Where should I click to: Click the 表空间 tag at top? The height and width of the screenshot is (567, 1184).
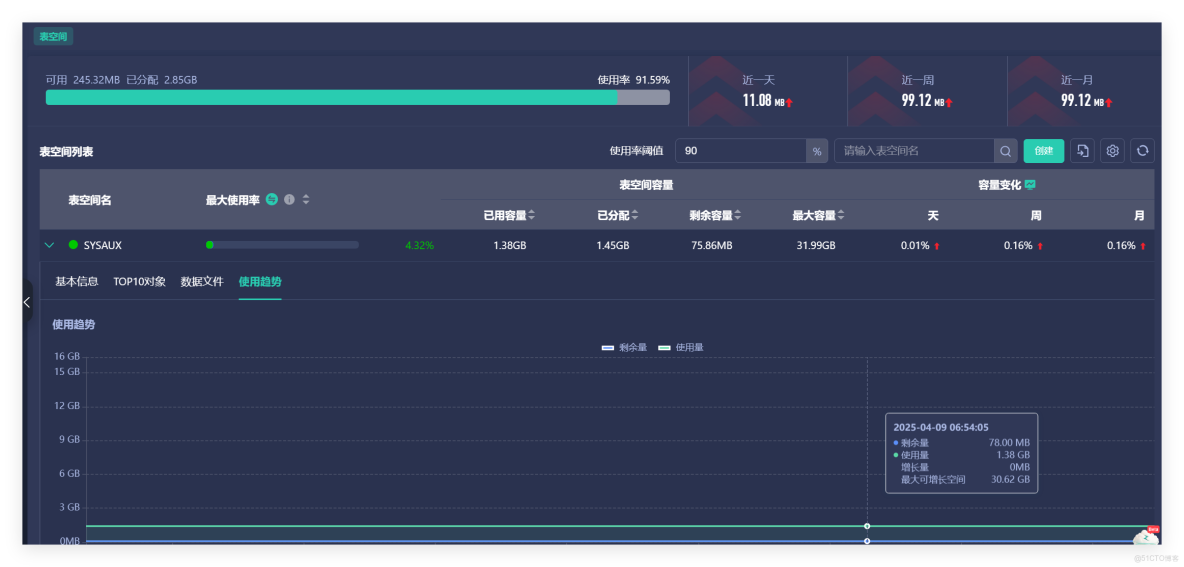pyautogui.click(x=53, y=35)
